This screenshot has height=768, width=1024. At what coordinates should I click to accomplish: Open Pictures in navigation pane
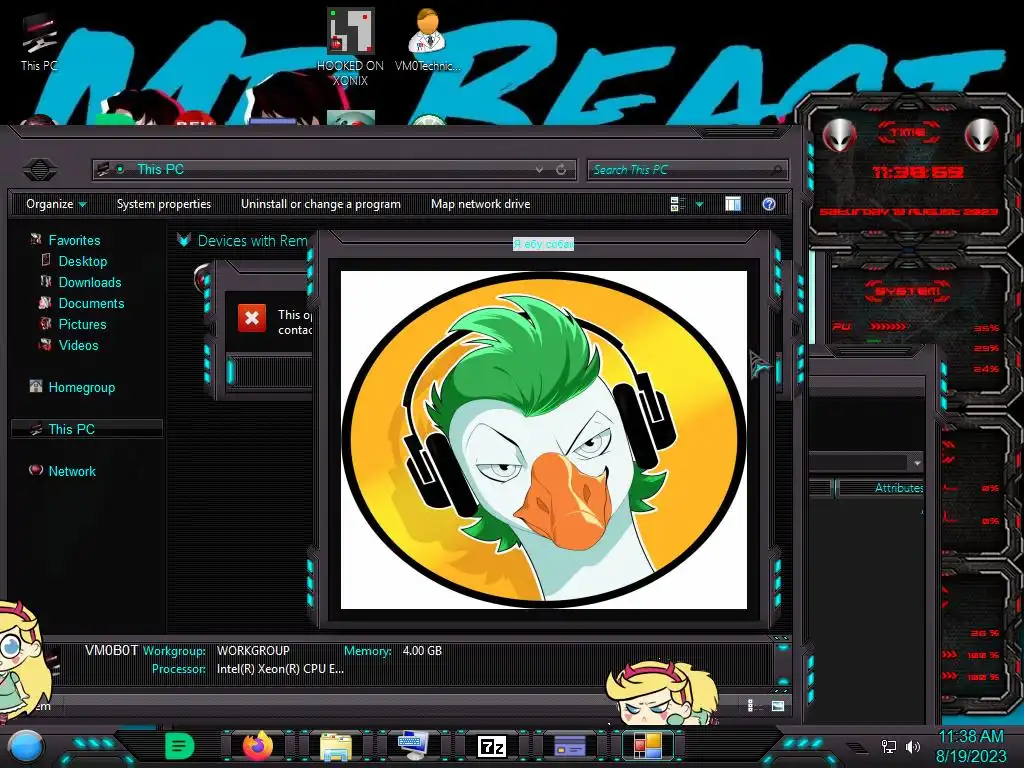pos(82,324)
